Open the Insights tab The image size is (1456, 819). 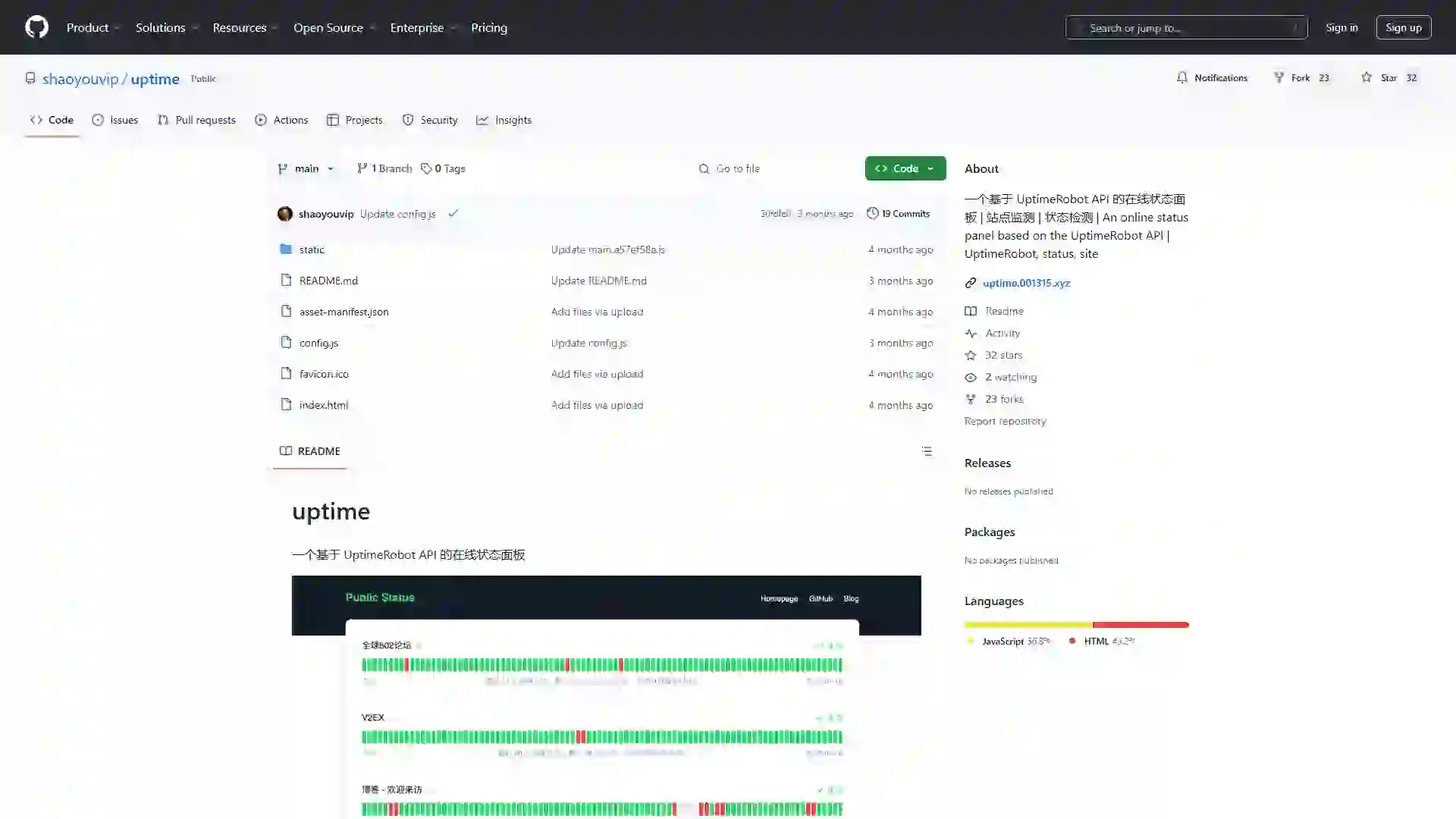point(504,120)
